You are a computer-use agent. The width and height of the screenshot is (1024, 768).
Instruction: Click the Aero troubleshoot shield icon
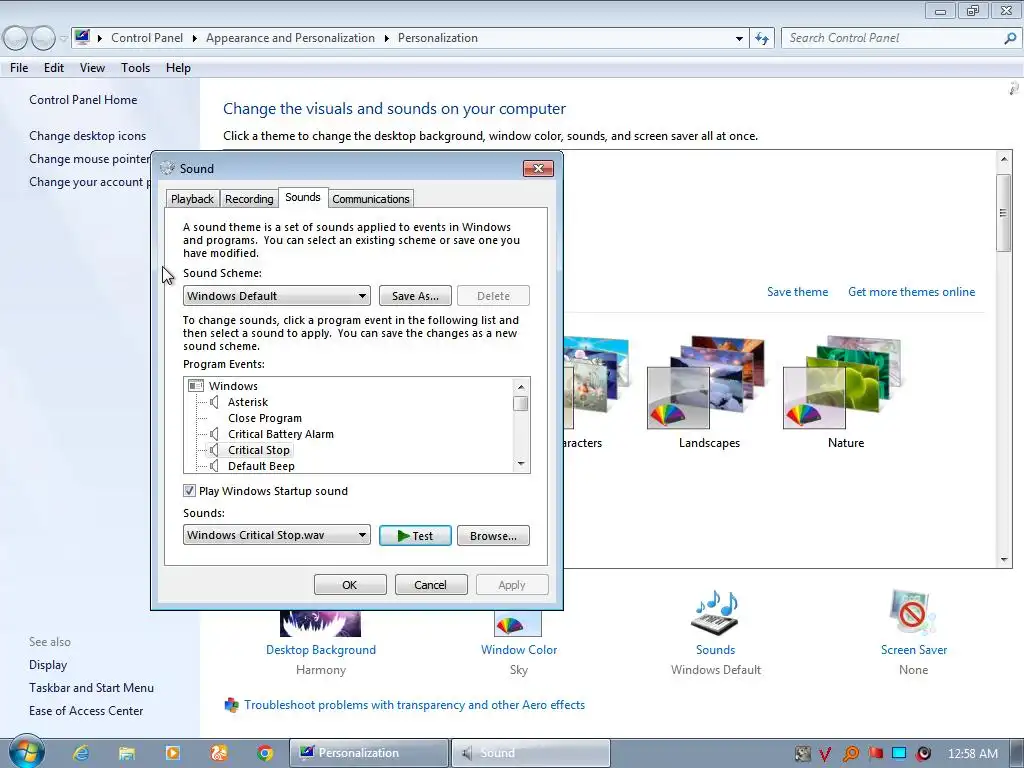[231, 705]
